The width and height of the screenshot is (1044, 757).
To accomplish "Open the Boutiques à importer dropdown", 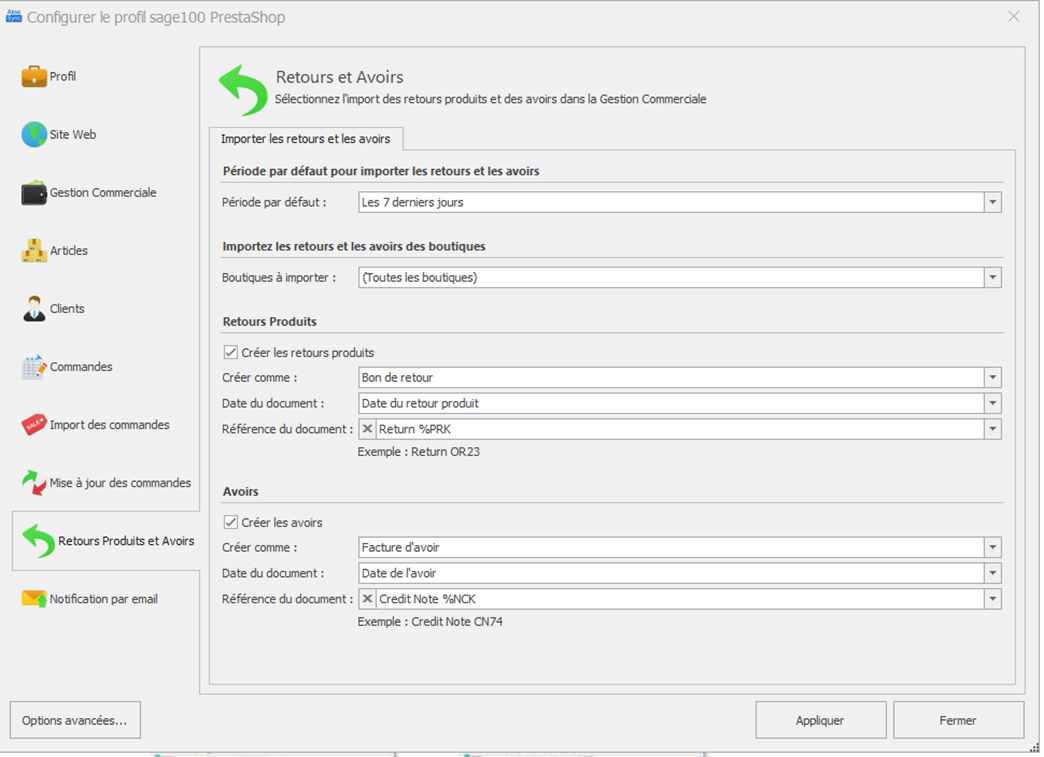I will click(992, 278).
